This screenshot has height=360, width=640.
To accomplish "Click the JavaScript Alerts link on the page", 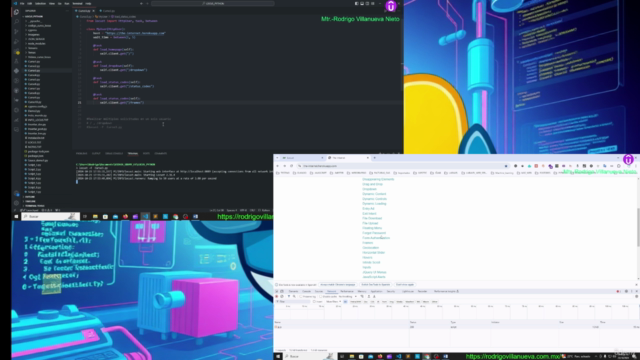I will click(x=374, y=277).
